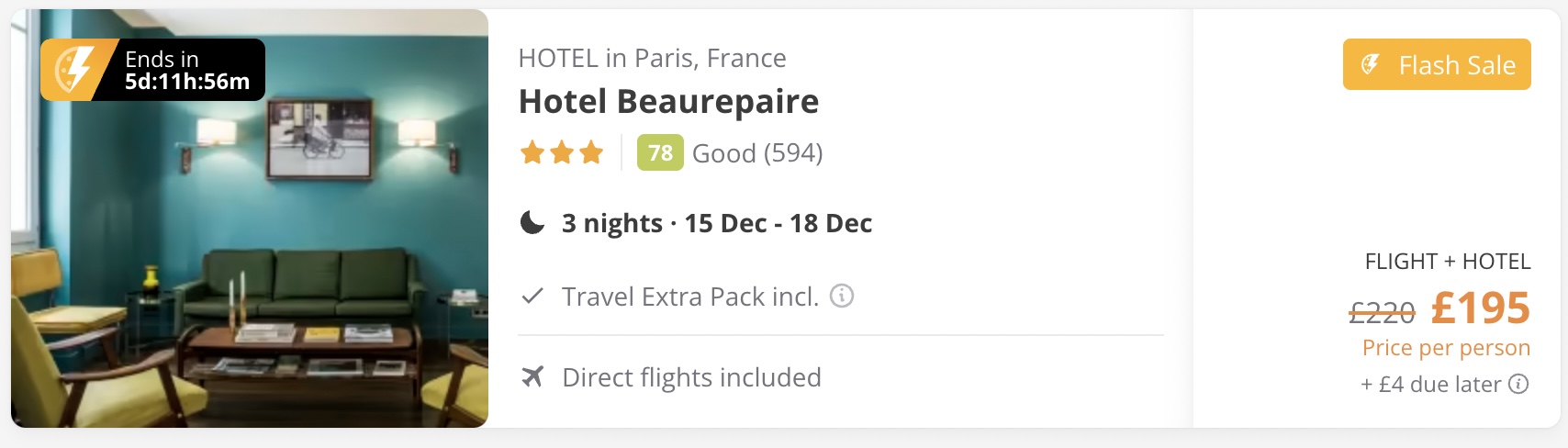
Task: Click the + £4 due later text
Action: pyautogui.click(x=1431, y=384)
